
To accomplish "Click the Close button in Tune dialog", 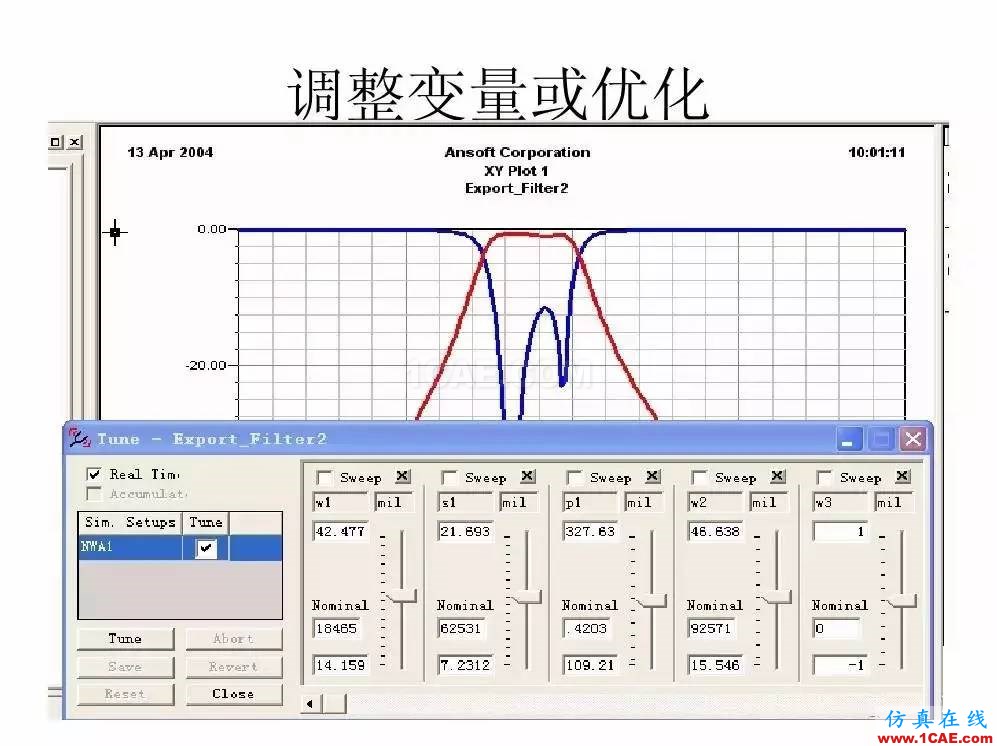I will click(x=233, y=694).
